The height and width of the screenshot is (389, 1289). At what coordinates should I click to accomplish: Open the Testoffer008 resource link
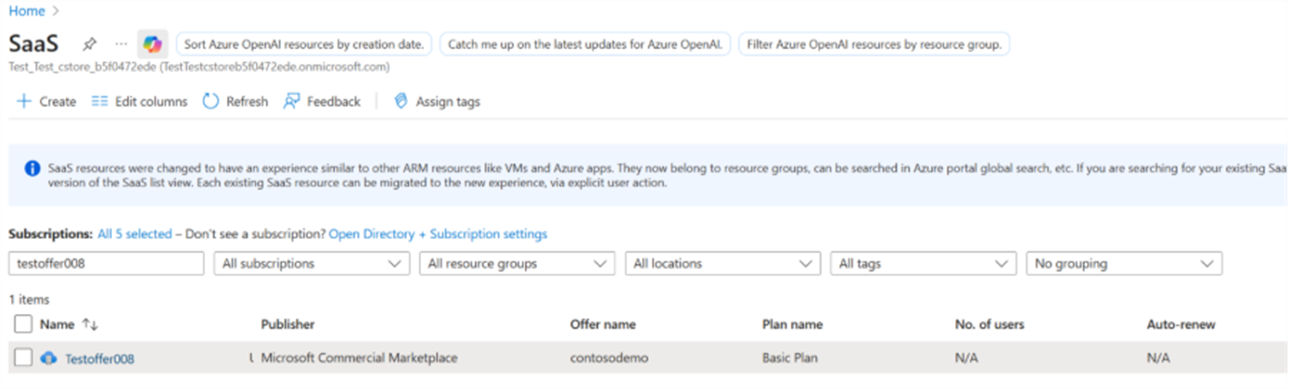point(100,359)
